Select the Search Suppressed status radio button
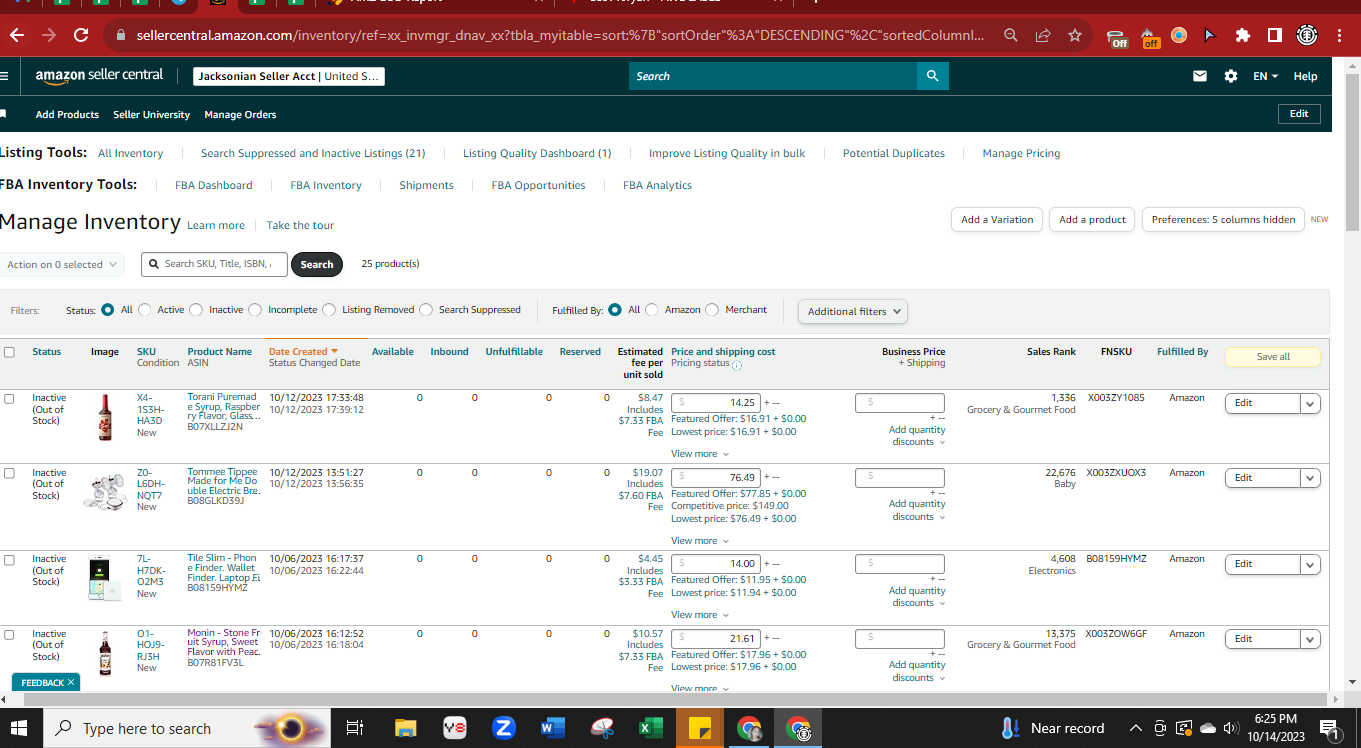Viewport: 1361px width, 748px height. coord(426,310)
